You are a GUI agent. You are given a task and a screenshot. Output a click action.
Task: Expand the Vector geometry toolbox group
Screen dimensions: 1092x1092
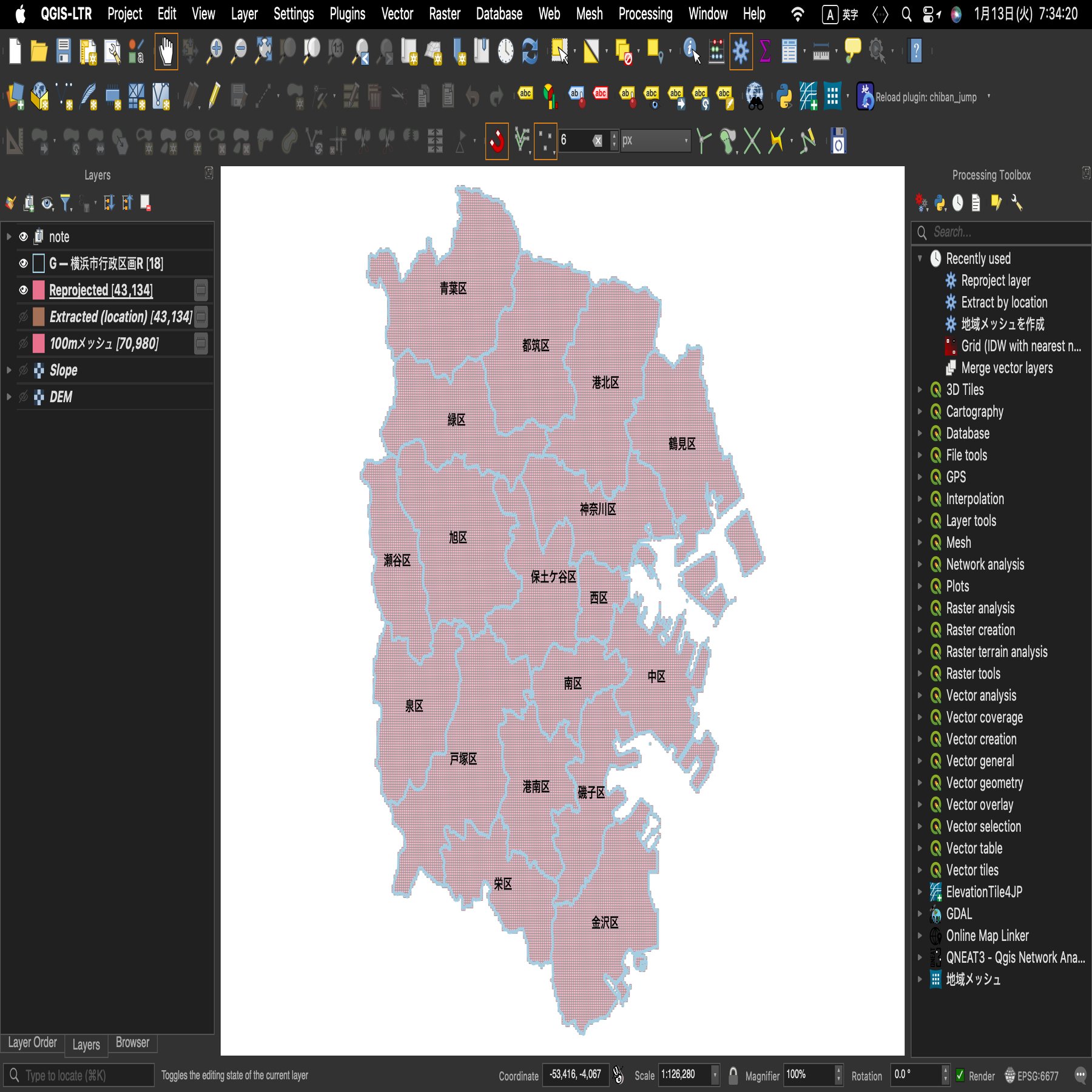click(x=920, y=783)
